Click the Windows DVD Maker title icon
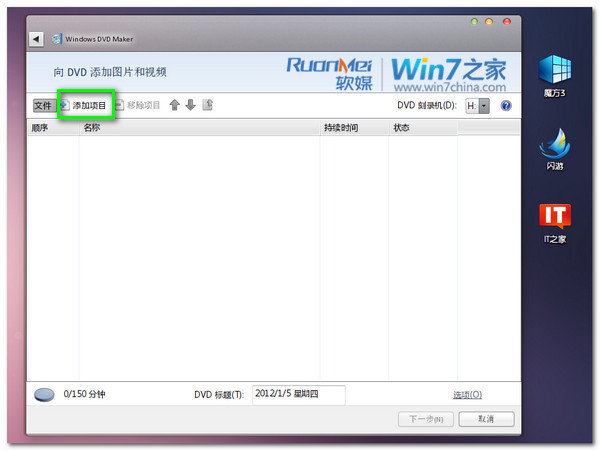Viewport: 600px width, 451px height. [57, 39]
